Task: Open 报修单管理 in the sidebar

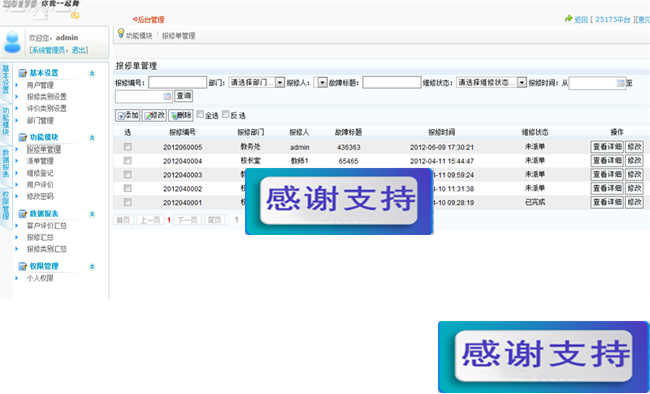Action: click(x=44, y=149)
